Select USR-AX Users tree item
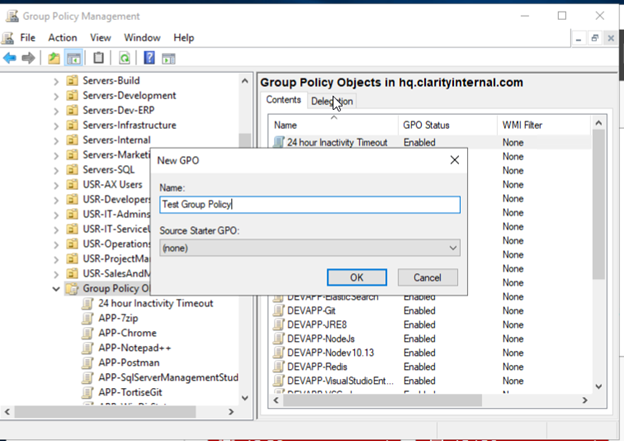The image size is (624, 441). click(112, 185)
